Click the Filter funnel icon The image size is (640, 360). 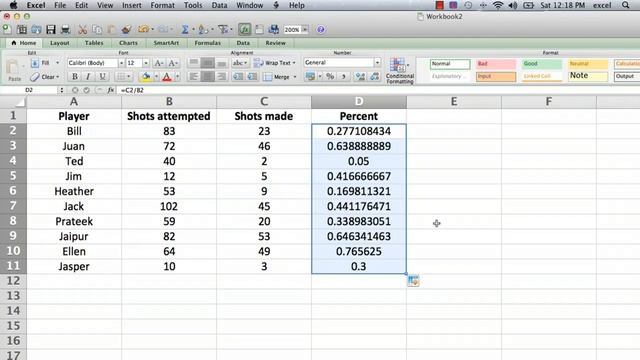coord(223,29)
